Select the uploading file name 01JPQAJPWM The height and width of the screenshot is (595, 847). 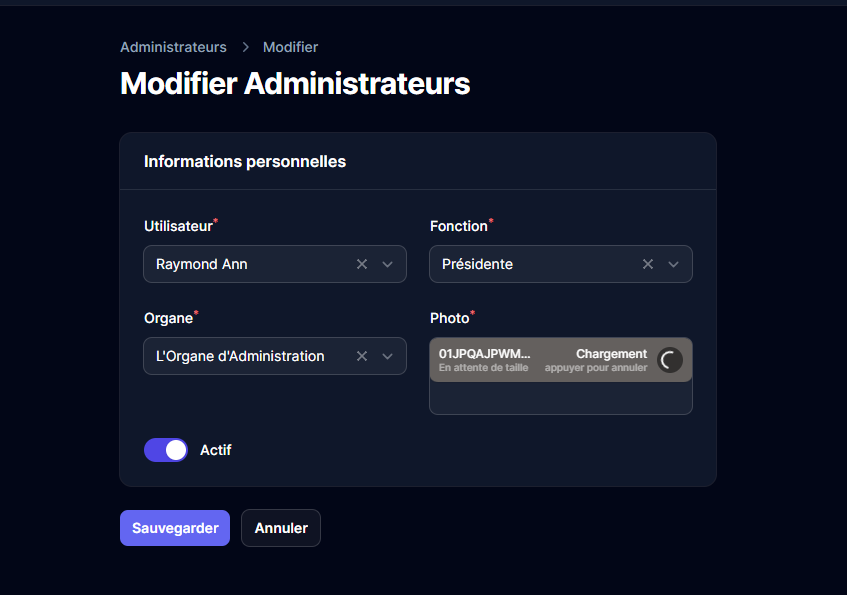coord(485,354)
